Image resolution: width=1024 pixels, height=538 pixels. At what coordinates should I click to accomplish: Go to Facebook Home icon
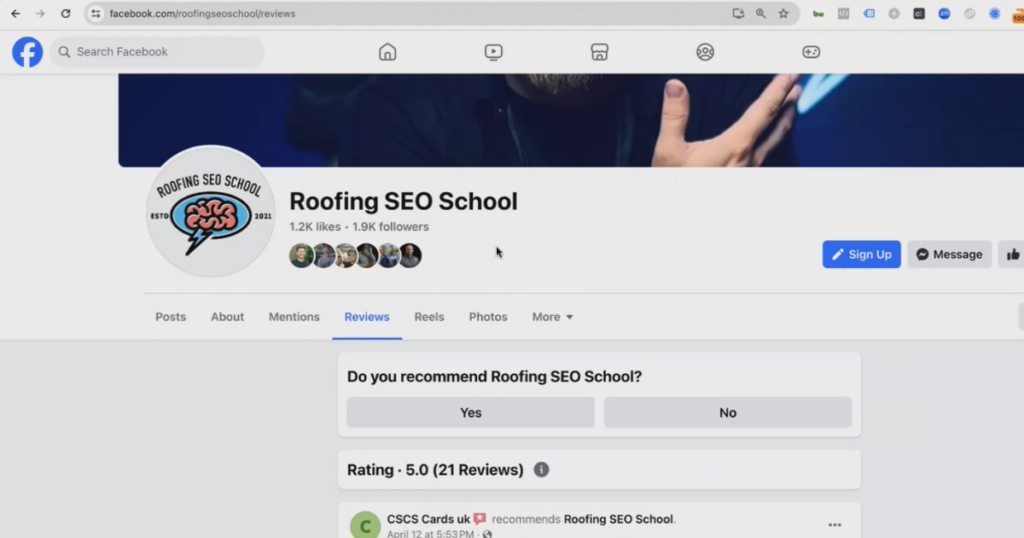point(387,52)
